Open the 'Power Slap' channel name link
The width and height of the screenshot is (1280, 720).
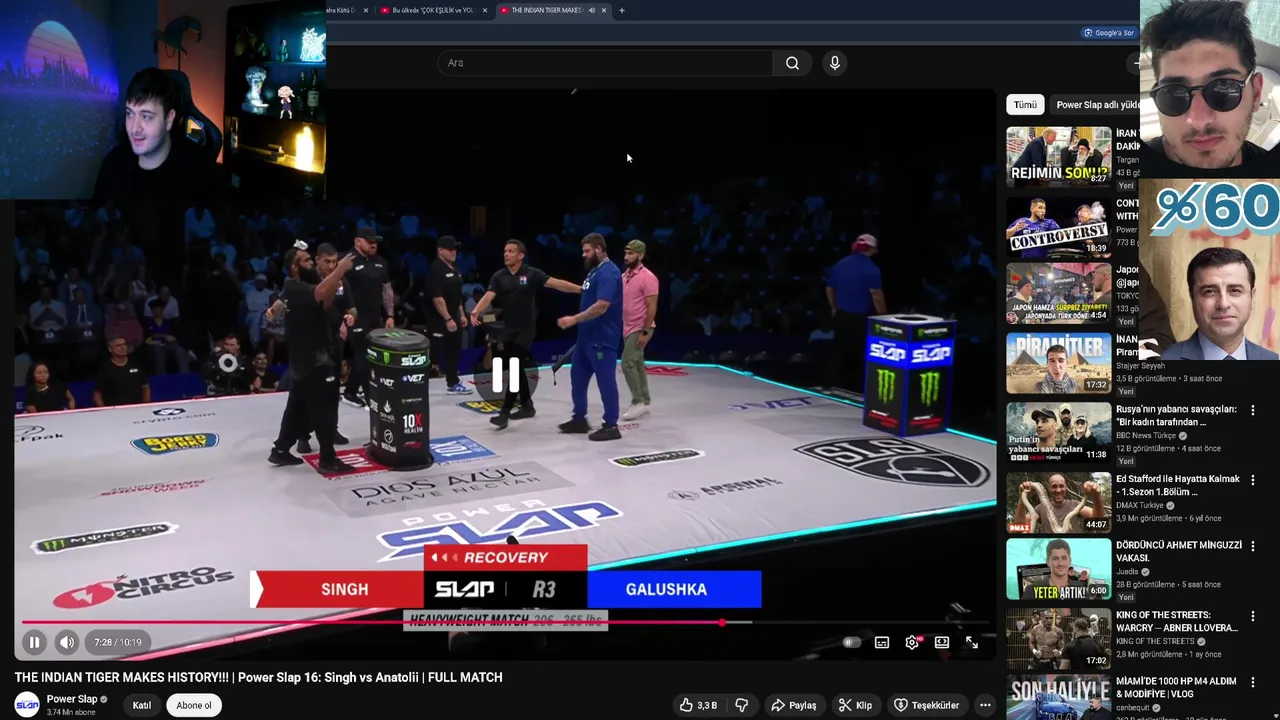click(x=72, y=699)
